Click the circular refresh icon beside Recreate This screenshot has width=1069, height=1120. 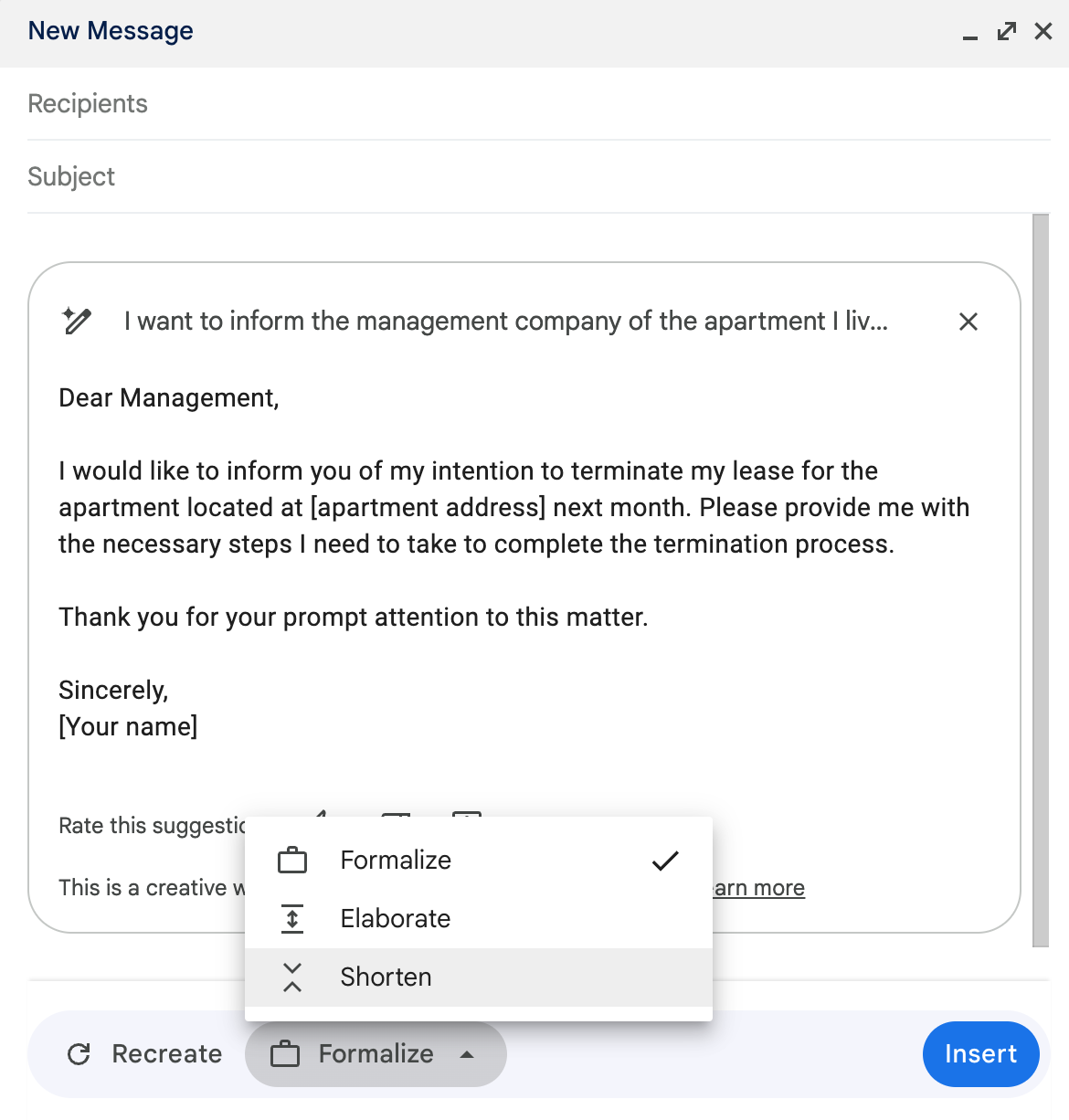coord(79,1054)
